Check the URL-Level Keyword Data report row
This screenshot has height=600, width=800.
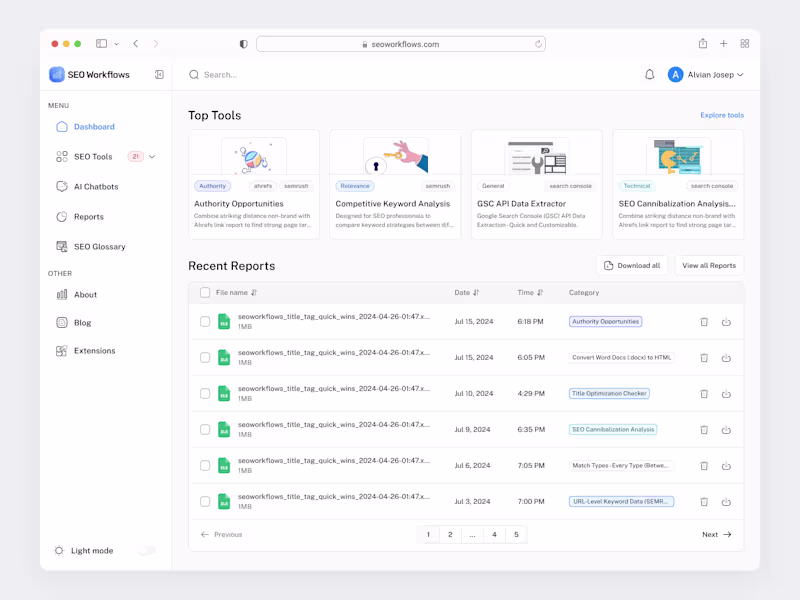click(205, 501)
